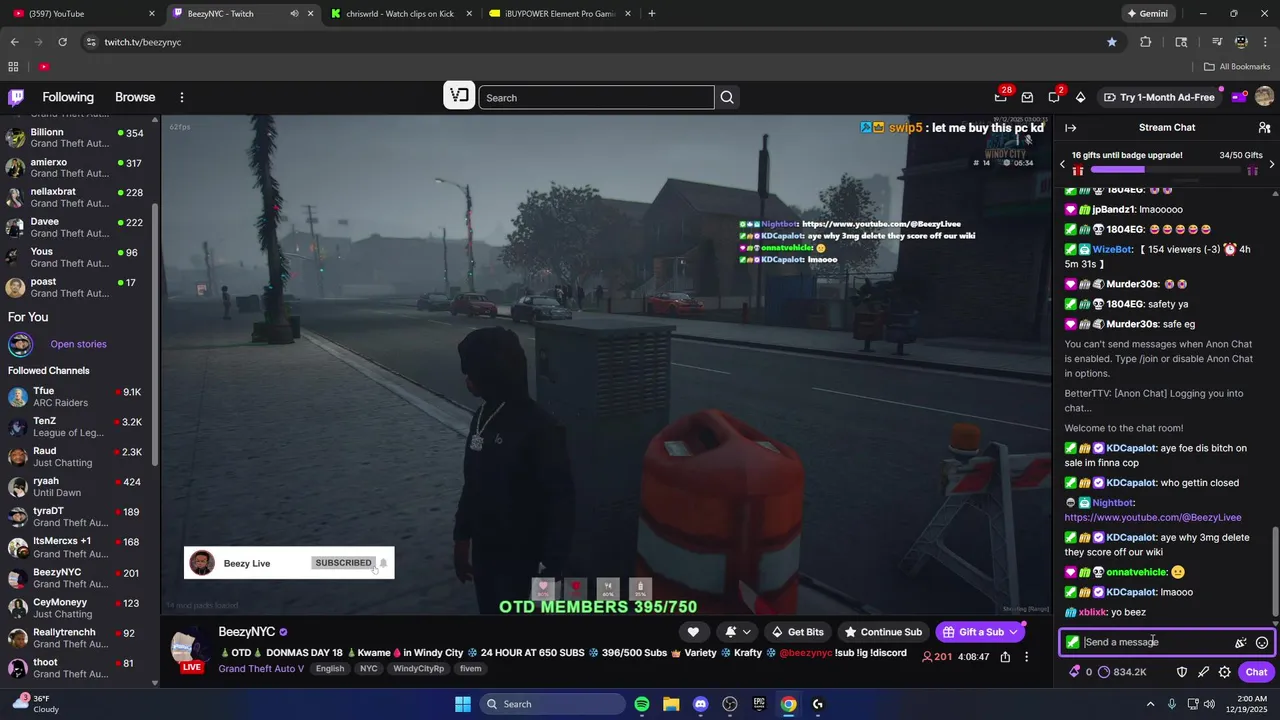Open the chat celebration icon in message box

coord(1241,642)
